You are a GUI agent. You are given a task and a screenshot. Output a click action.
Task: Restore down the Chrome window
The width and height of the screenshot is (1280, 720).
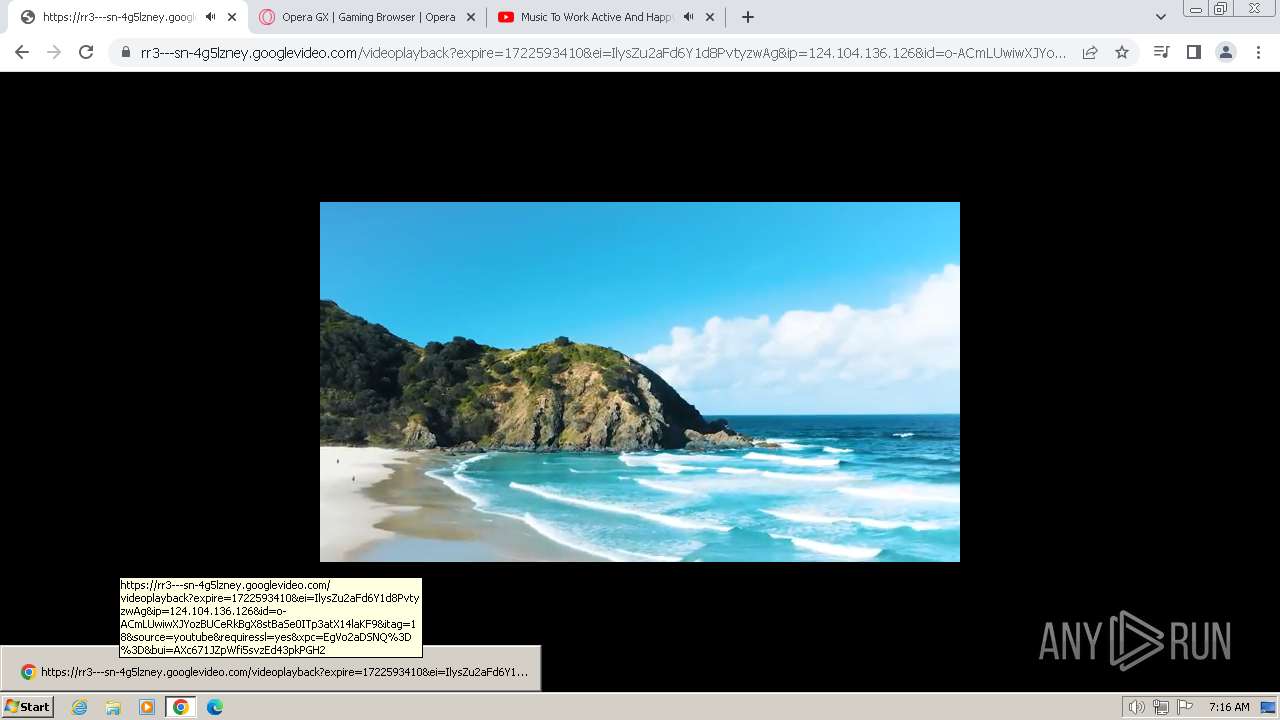pyautogui.click(x=1221, y=9)
